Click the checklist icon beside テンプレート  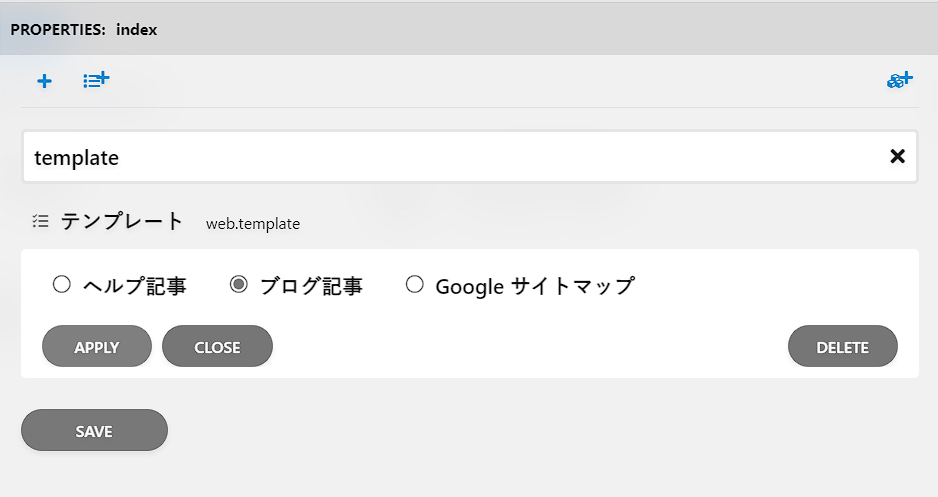coord(40,221)
